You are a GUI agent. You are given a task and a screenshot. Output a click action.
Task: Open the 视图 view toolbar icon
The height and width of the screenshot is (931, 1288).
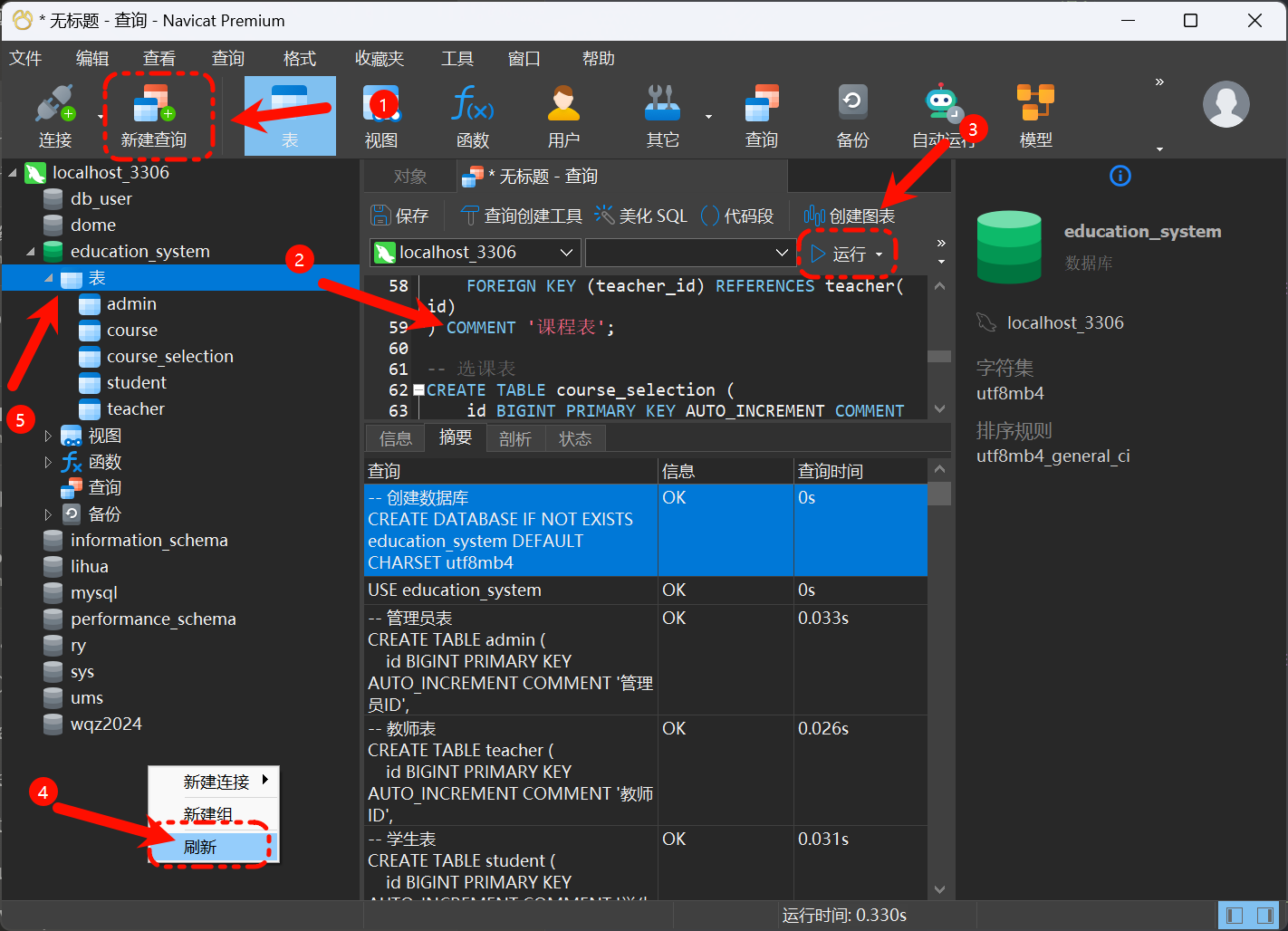(381, 116)
